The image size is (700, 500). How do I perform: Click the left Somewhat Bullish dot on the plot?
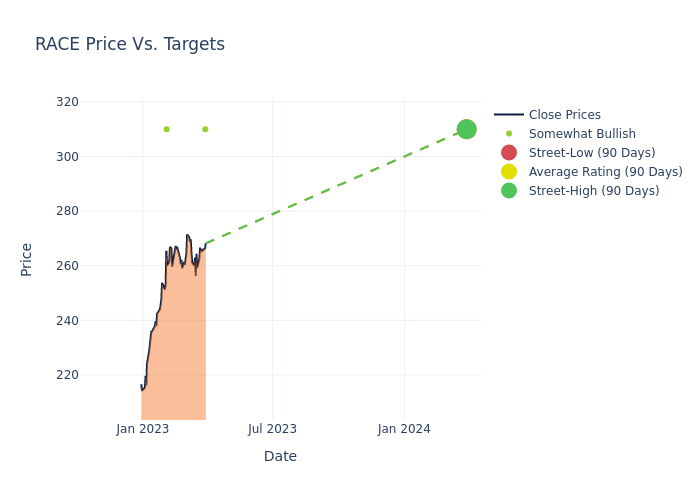[x=166, y=129]
